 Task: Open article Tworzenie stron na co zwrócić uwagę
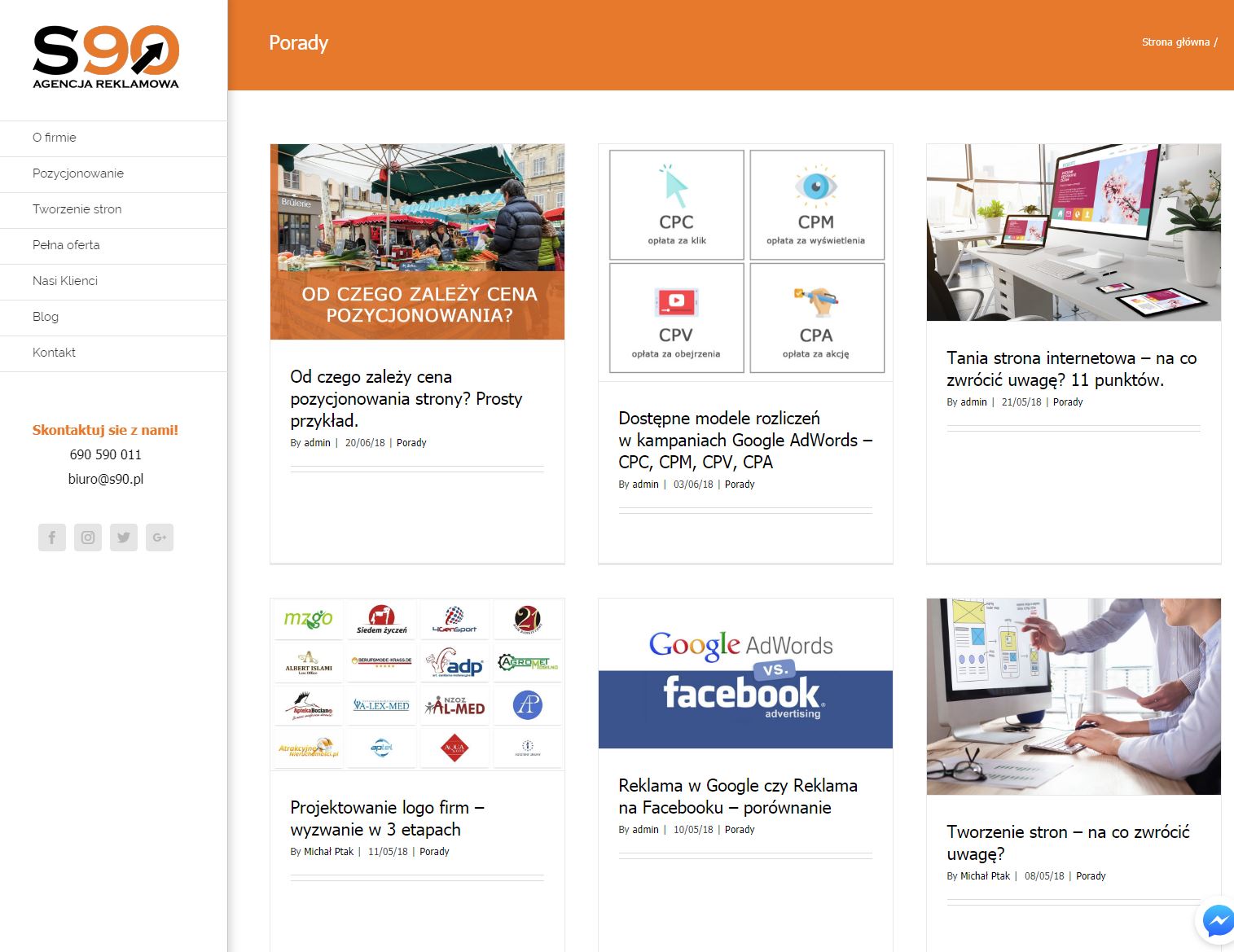pos(1068,843)
